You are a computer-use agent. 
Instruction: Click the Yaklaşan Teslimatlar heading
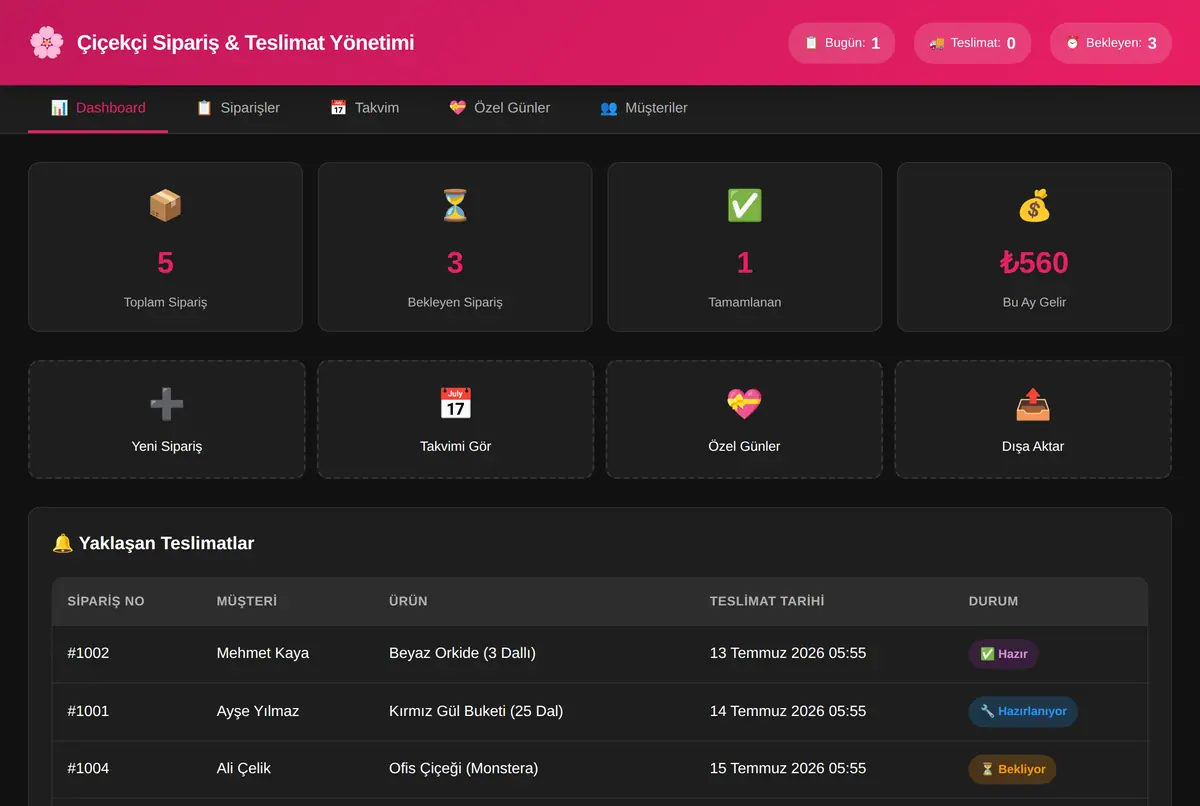pyautogui.click(x=166, y=543)
